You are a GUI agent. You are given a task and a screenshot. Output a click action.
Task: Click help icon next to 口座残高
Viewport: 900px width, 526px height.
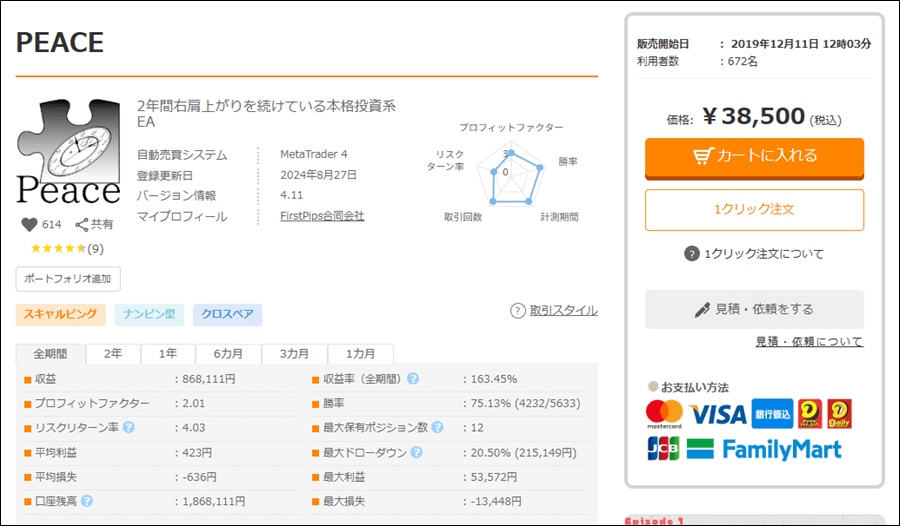pos(87,502)
